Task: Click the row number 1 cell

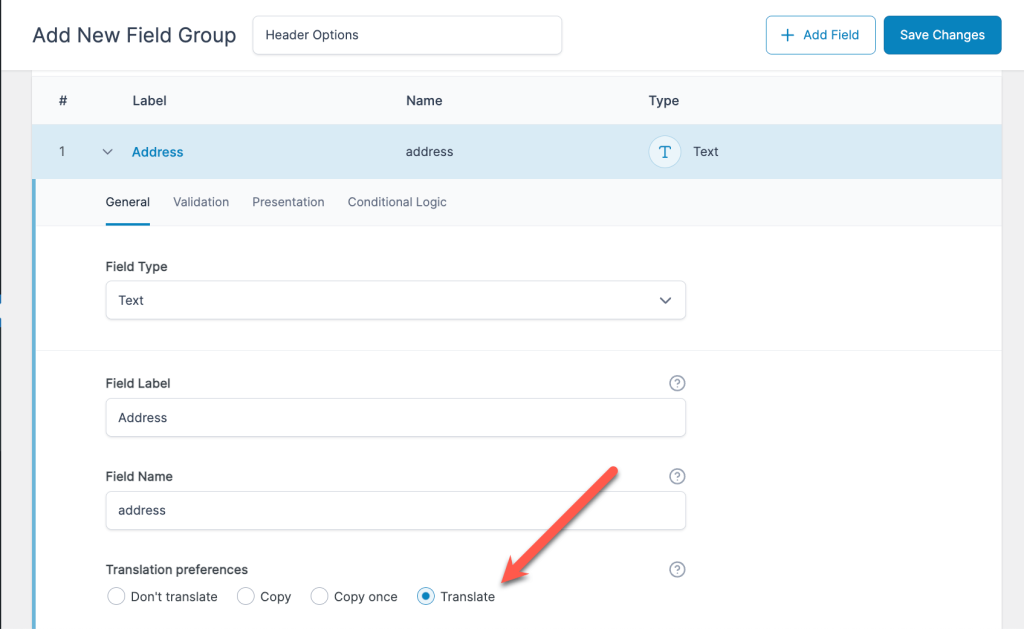Action: (x=62, y=152)
